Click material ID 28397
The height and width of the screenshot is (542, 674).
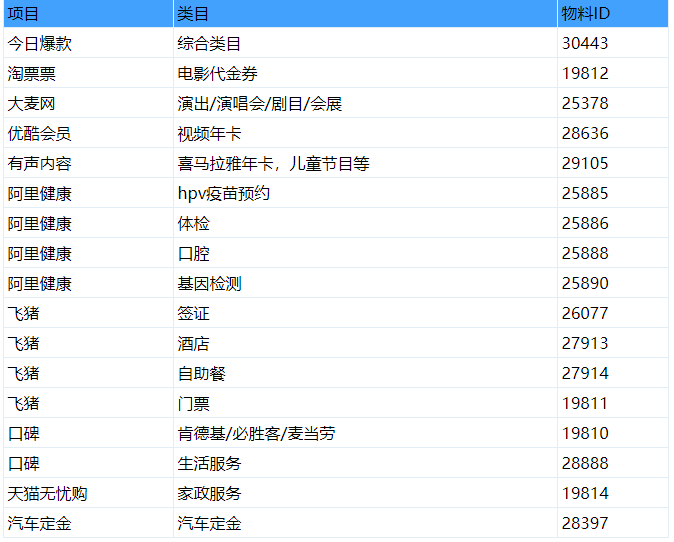coord(613,523)
